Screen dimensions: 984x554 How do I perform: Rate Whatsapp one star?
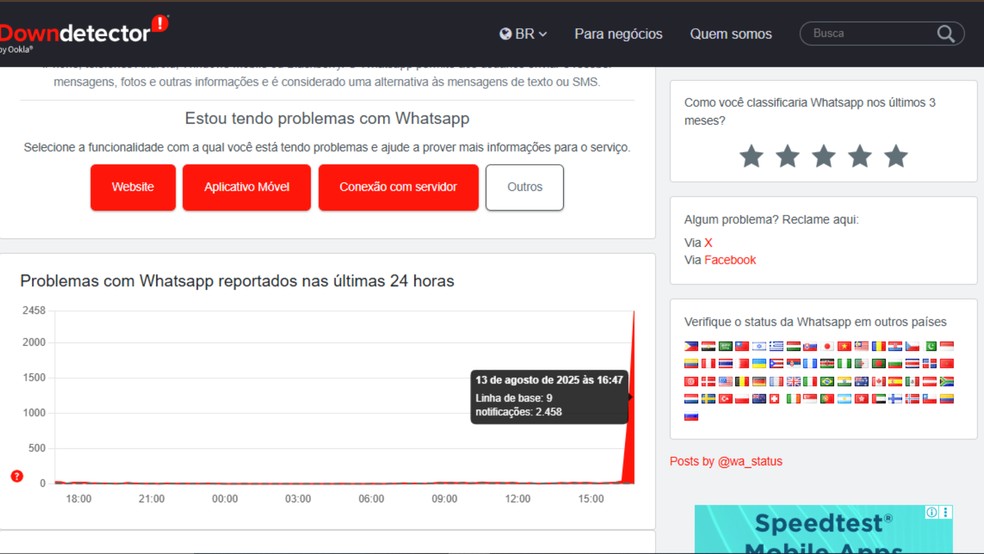[751, 156]
